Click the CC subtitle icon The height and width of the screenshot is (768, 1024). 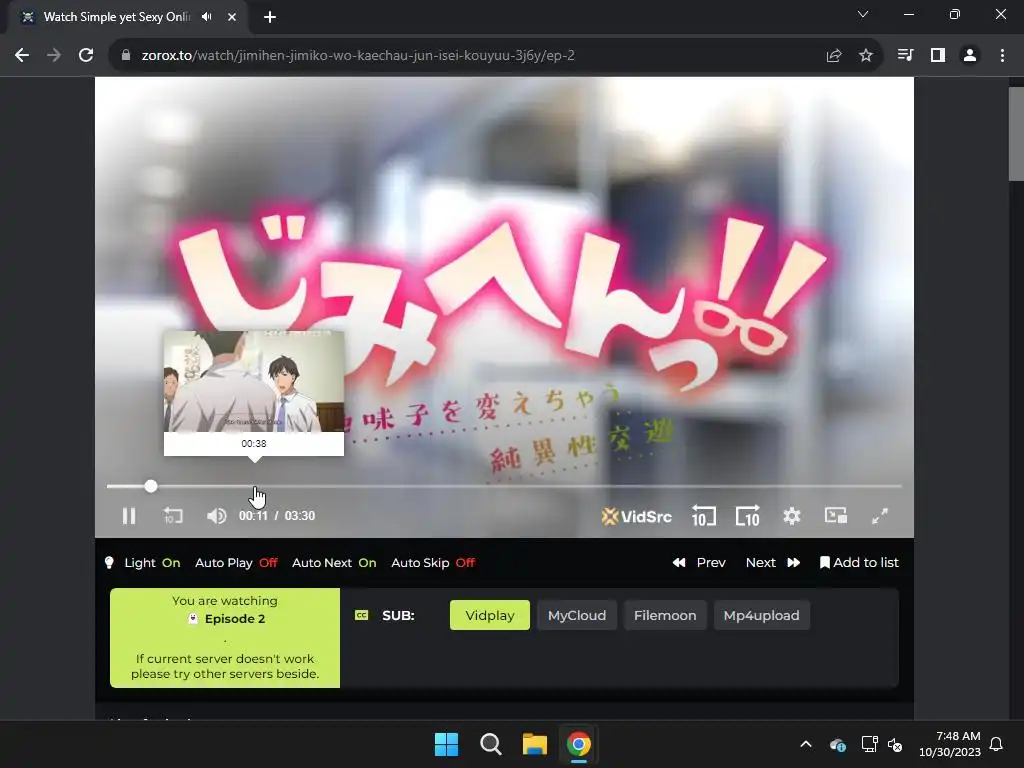[x=361, y=615]
